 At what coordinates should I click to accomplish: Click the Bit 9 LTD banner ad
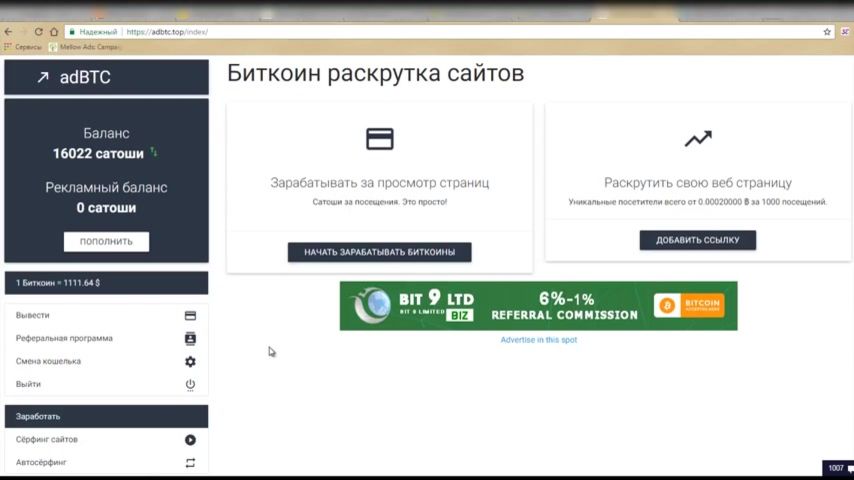pos(538,306)
